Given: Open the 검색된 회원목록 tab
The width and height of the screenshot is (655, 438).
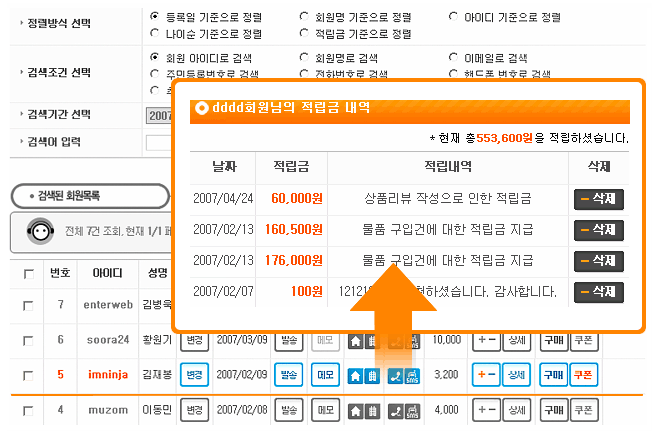Looking at the screenshot, I should point(88,195).
